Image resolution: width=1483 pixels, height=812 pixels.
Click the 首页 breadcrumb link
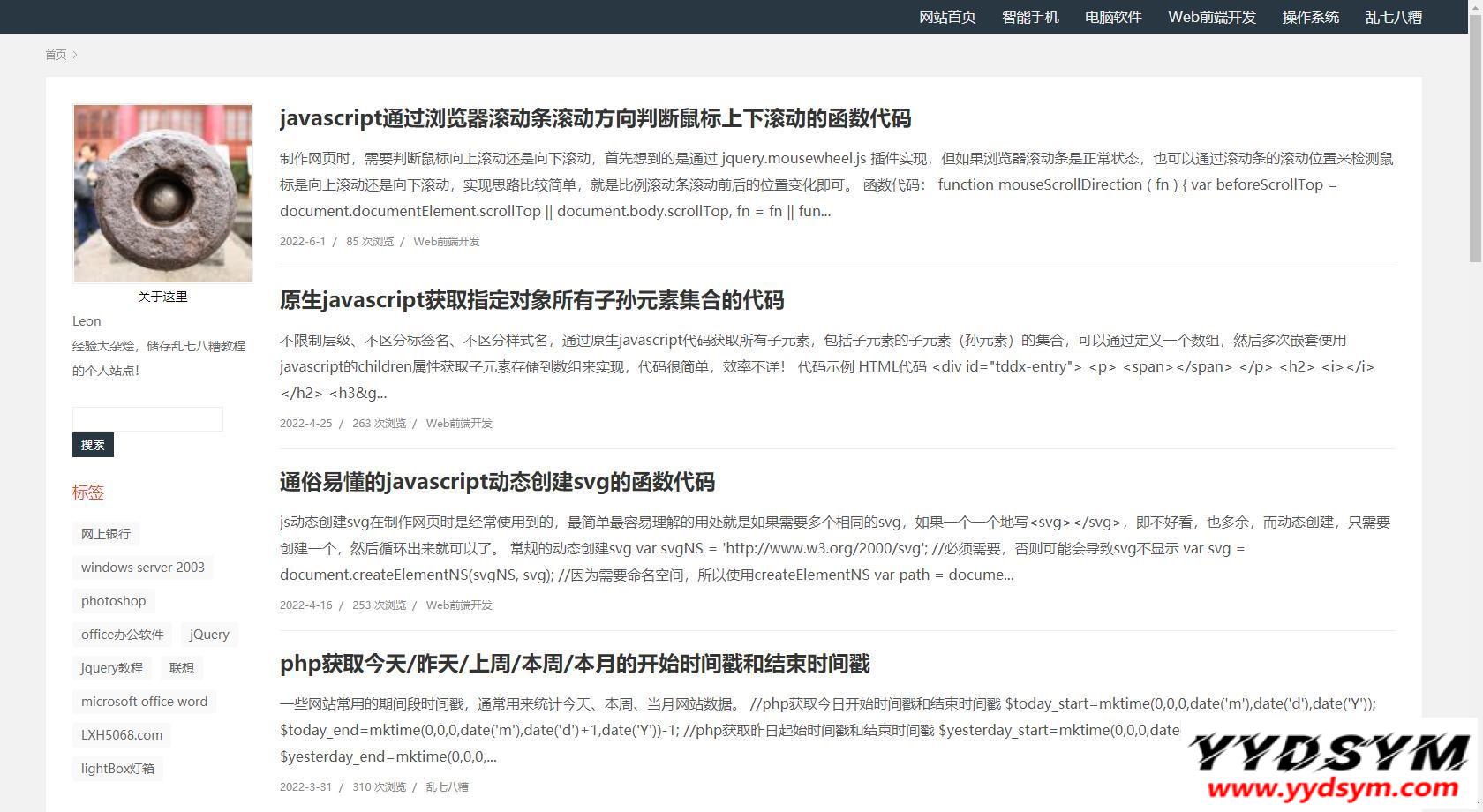56,55
